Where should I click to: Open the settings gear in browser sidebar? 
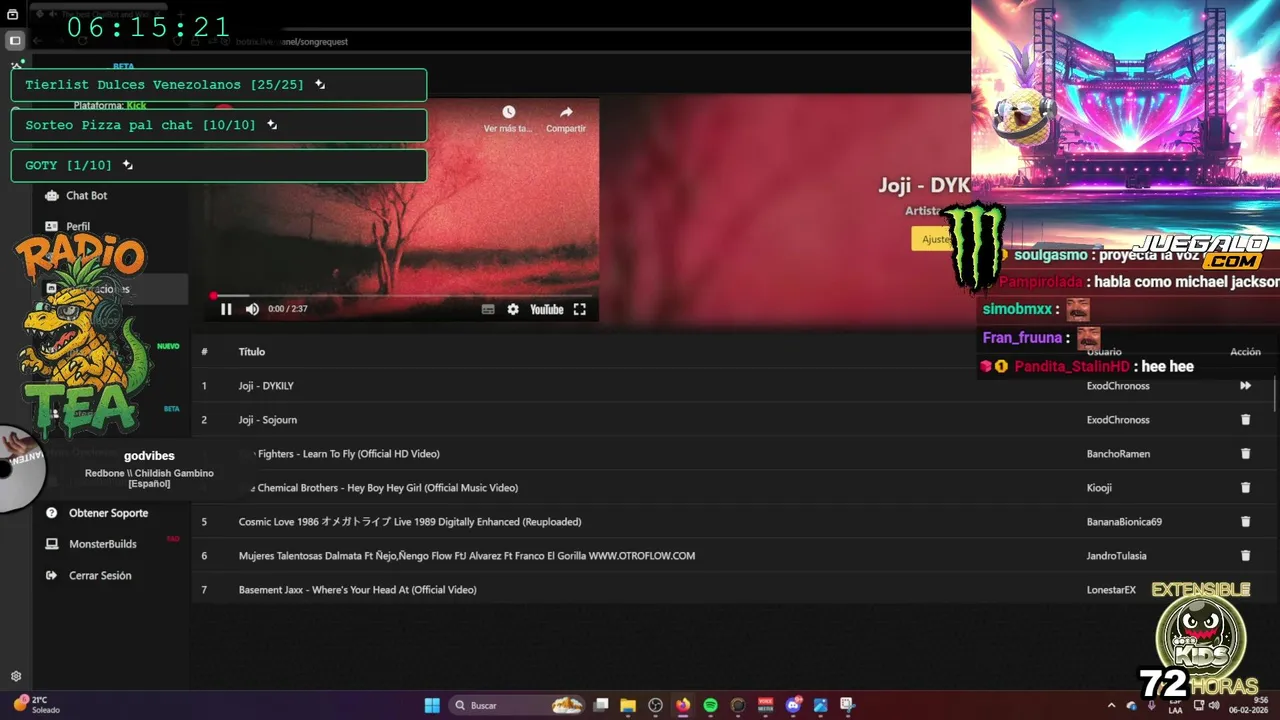point(15,676)
